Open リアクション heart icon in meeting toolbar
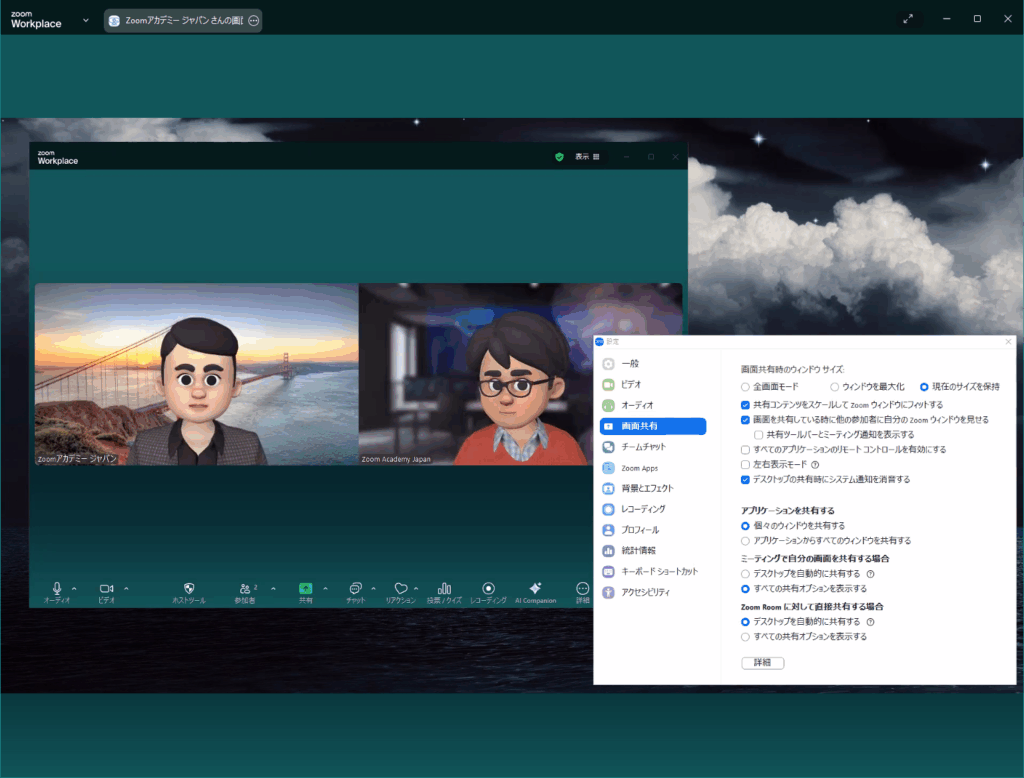 click(401, 589)
